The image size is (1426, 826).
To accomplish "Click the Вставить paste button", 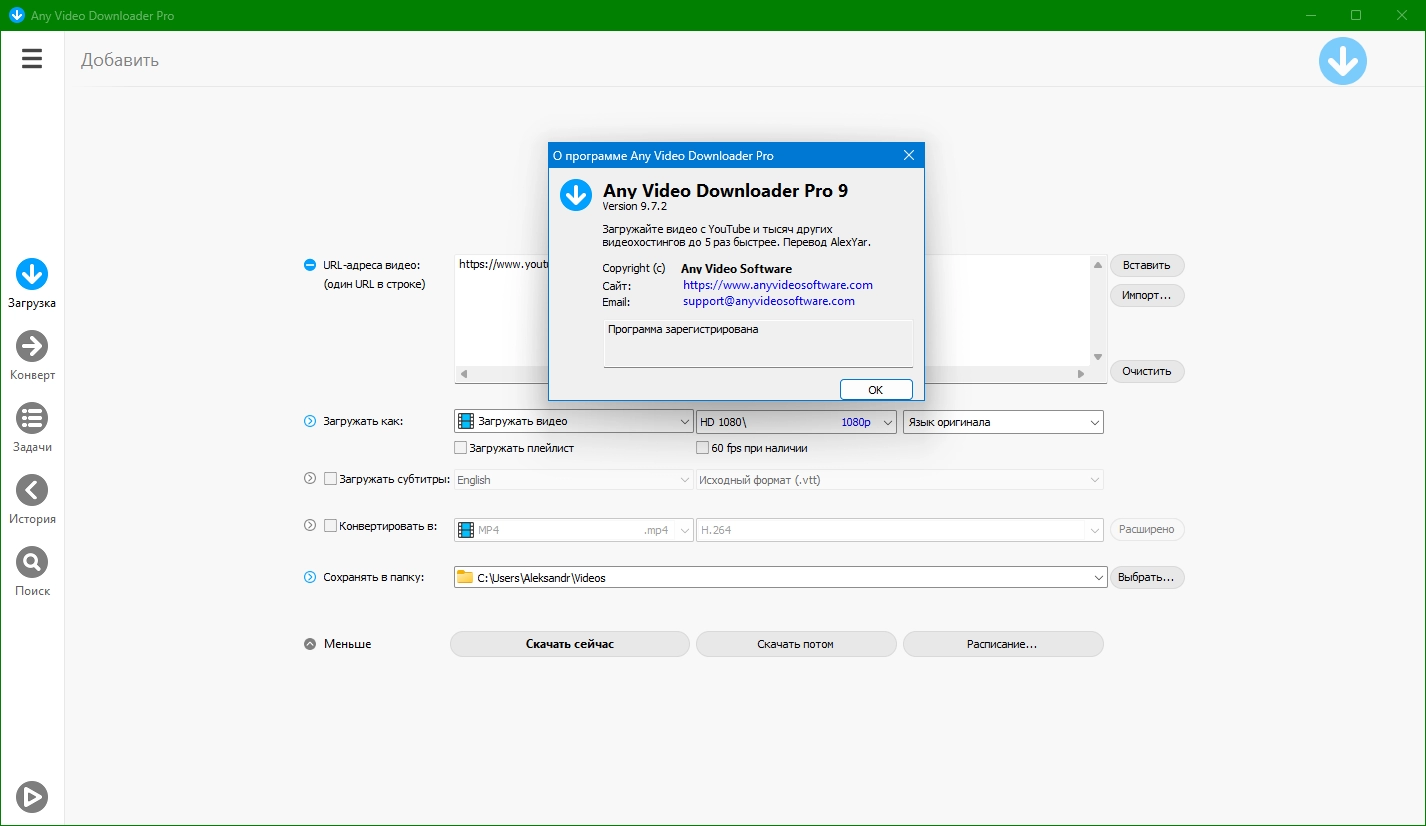I will coord(1147,265).
